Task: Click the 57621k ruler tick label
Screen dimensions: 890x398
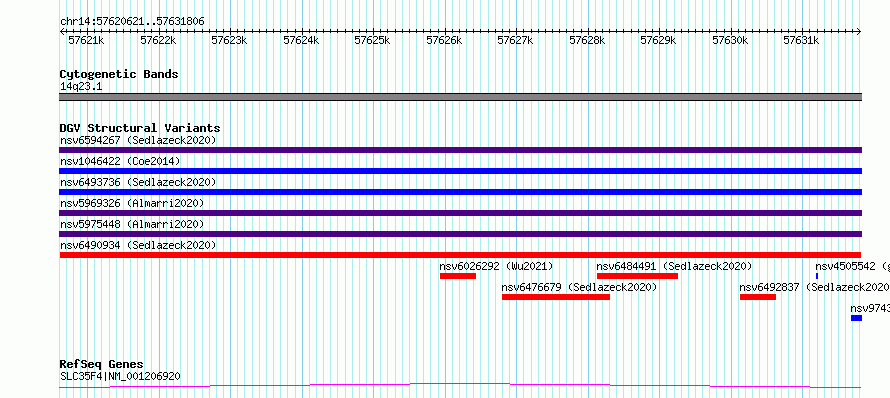Action: pos(86,41)
